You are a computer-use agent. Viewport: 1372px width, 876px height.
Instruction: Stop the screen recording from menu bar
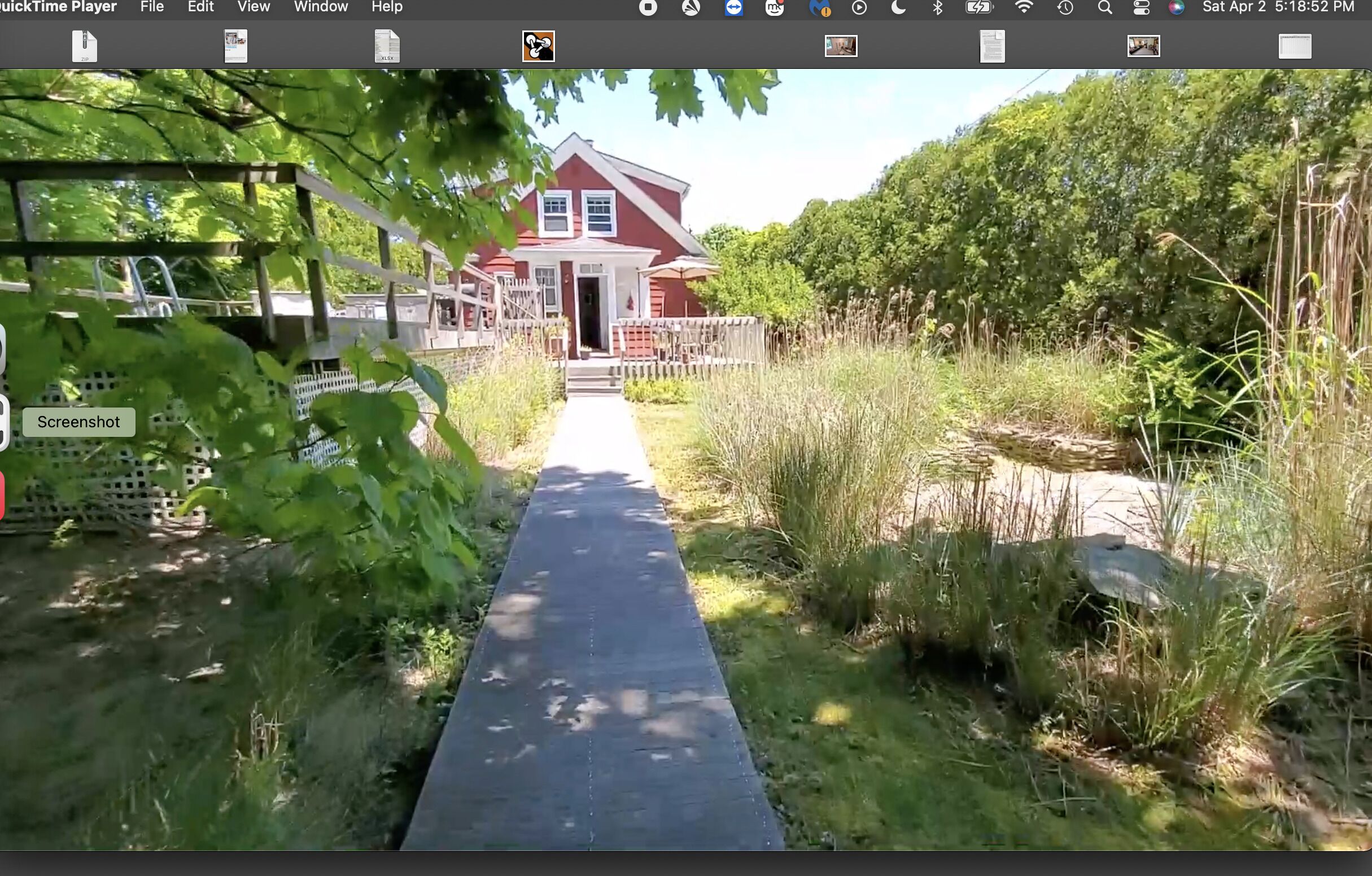point(648,7)
